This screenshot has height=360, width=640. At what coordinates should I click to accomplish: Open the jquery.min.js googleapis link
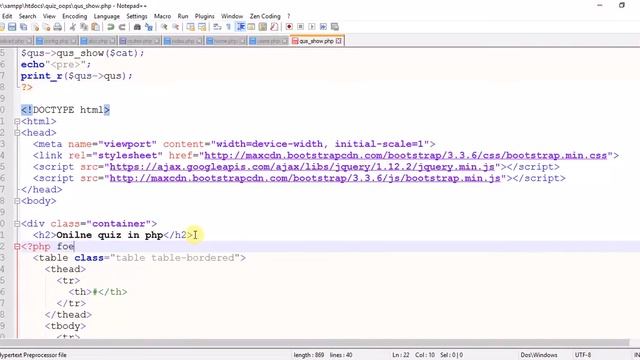tap(302, 167)
